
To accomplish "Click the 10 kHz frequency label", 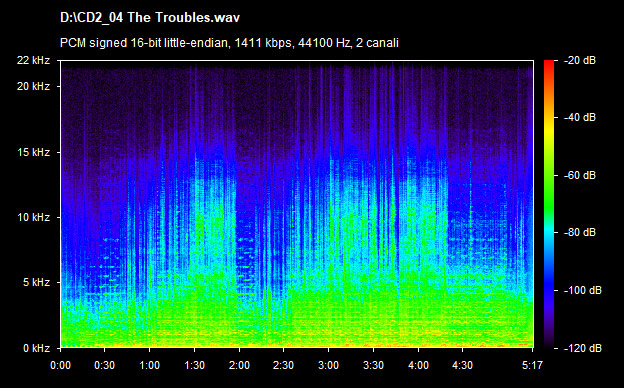I will pos(33,217).
